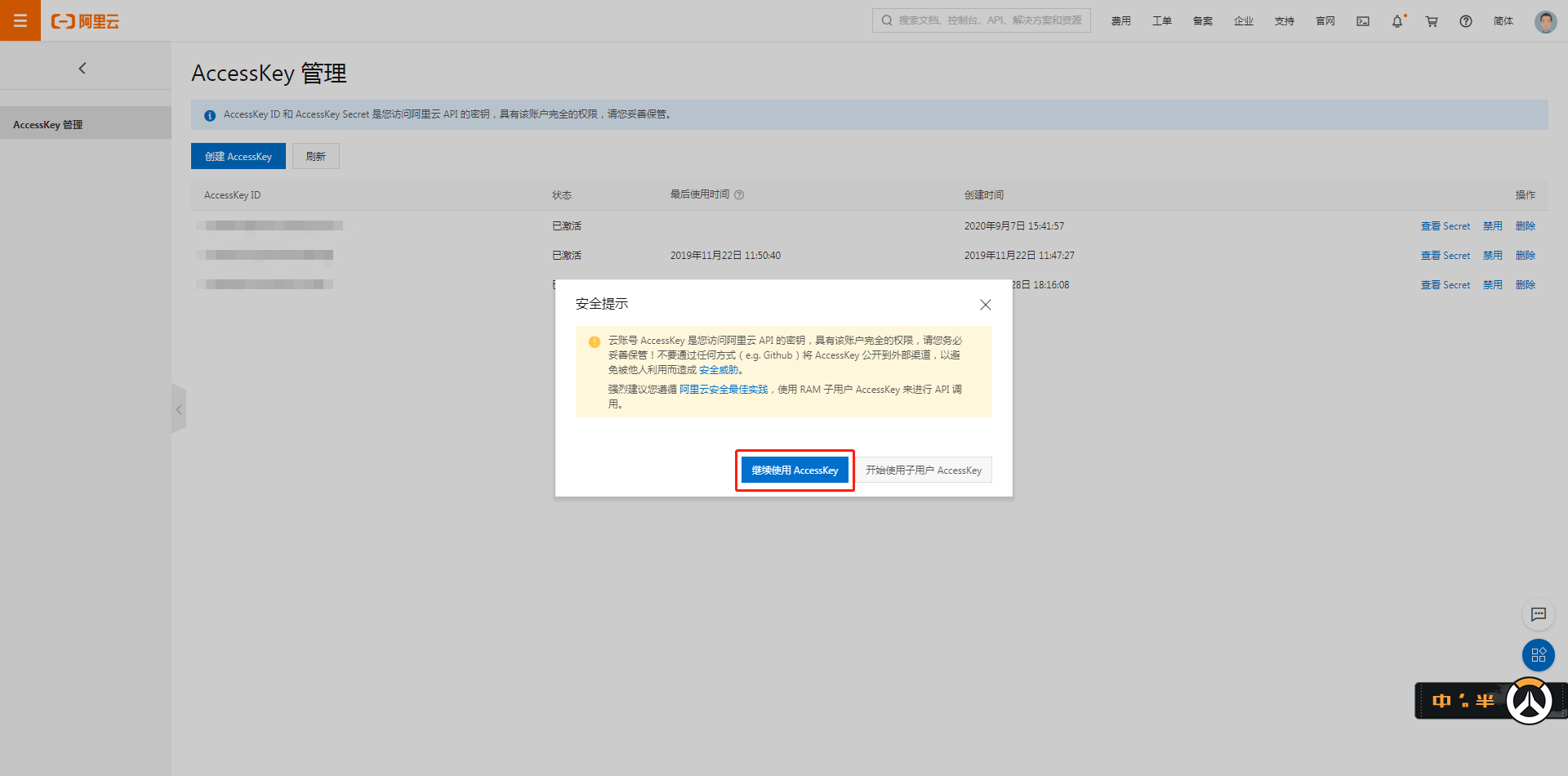Image resolution: width=1568 pixels, height=776 pixels.
Task: Click the 创建 AccessKey button
Action: [x=238, y=156]
